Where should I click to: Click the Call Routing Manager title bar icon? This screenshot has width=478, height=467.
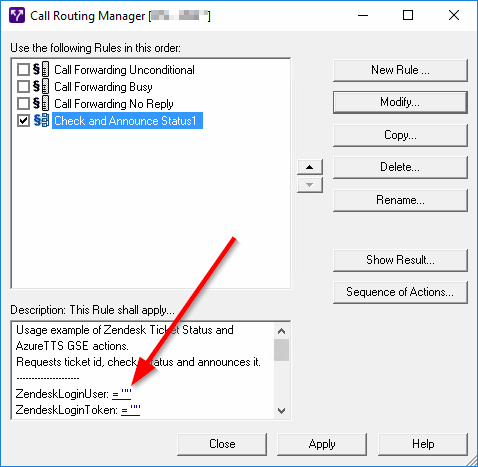tap(17, 16)
